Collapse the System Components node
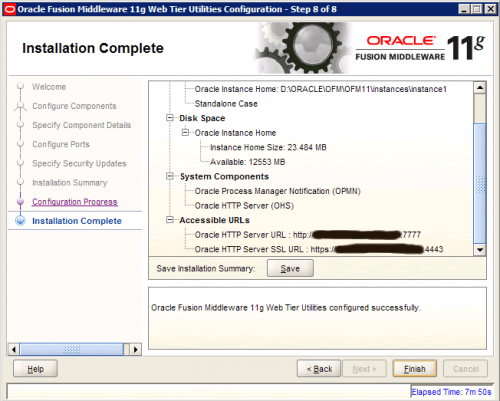This screenshot has width=500, height=401. click(170, 176)
